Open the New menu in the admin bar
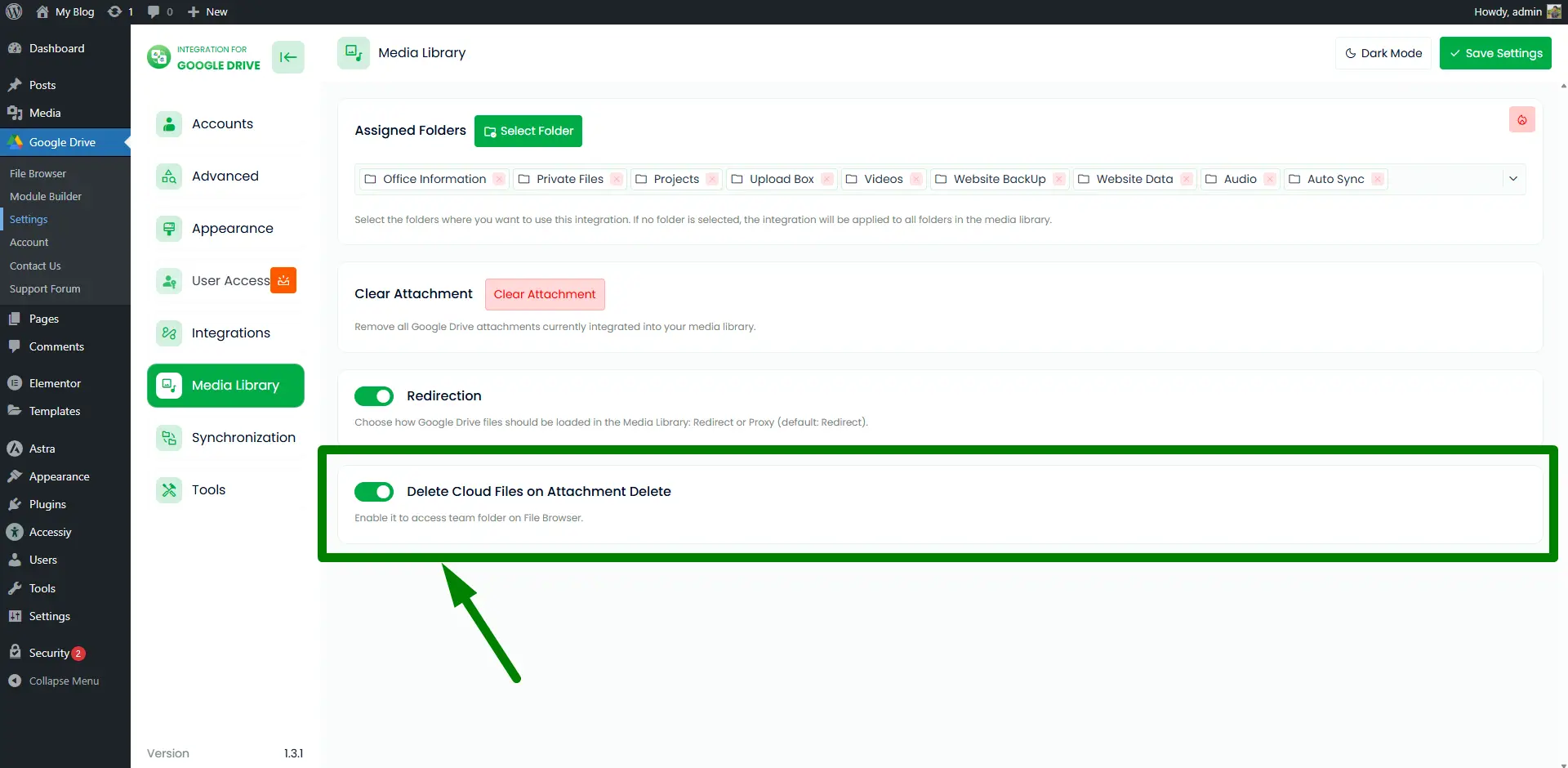This screenshot has height=768, width=1568. [207, 11]
